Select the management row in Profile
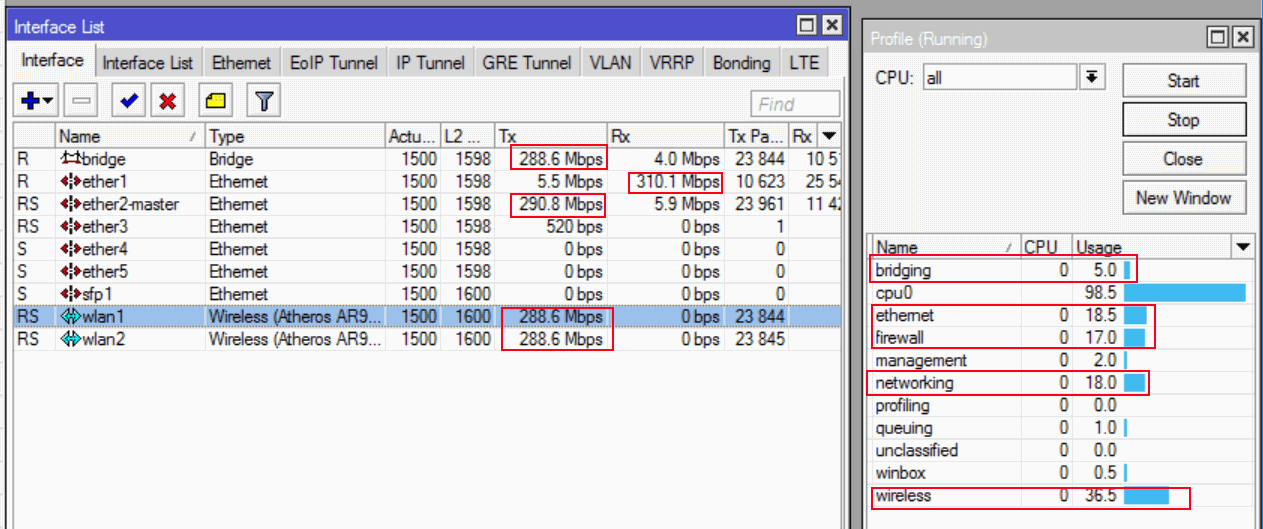 [1062, 360]
